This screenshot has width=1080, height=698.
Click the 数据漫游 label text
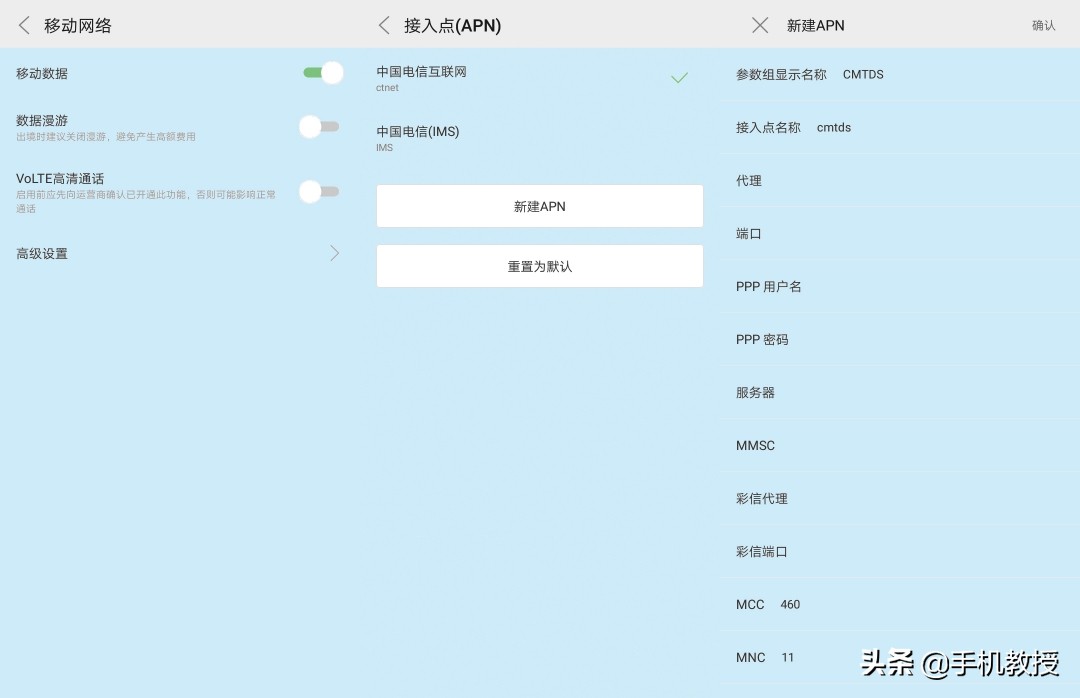coord(42,121)
